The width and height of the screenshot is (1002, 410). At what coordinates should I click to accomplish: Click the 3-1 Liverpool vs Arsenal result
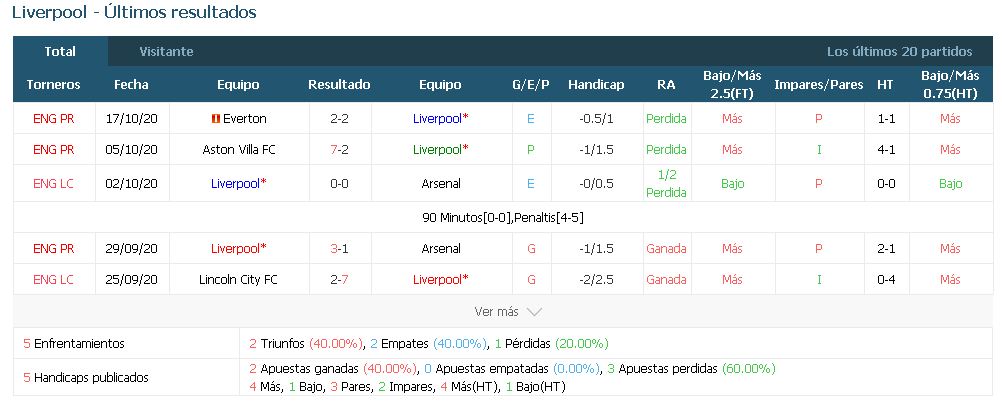339,248
